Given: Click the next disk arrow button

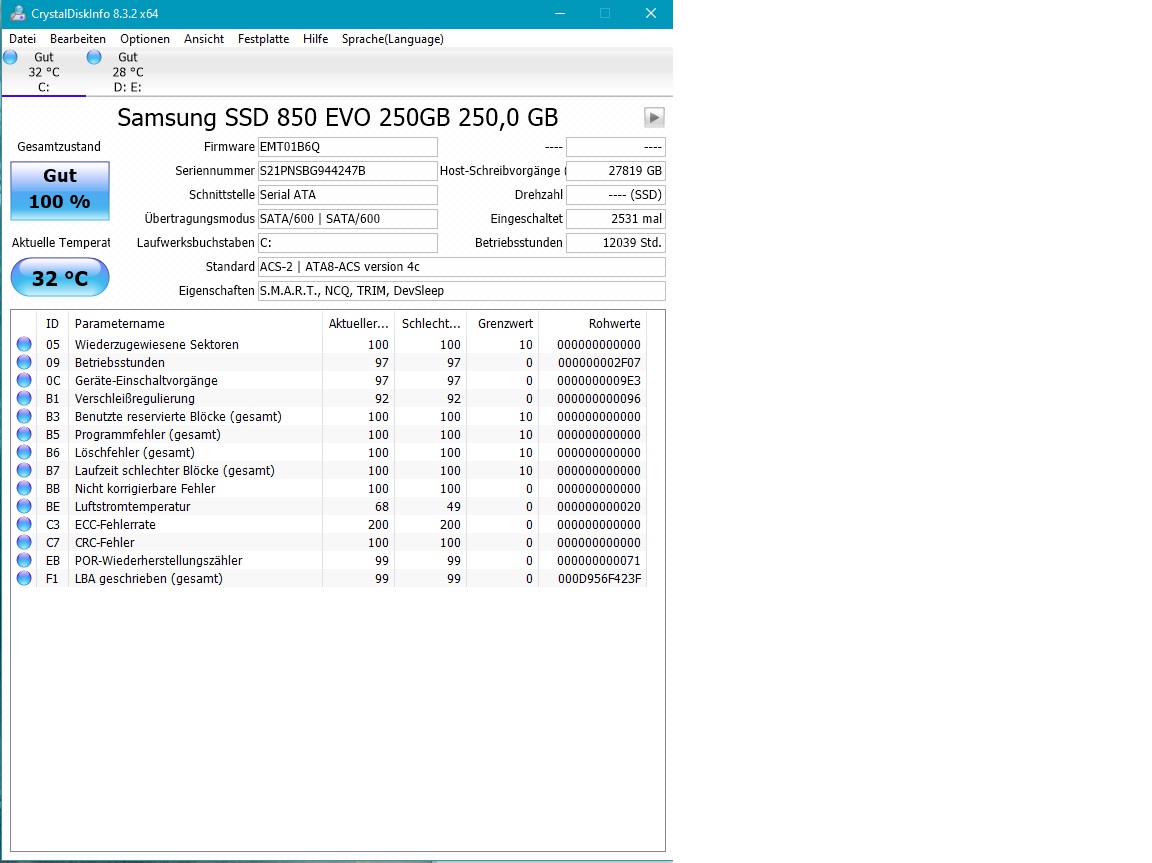Looking at the screenshot, I should (654, 118).
